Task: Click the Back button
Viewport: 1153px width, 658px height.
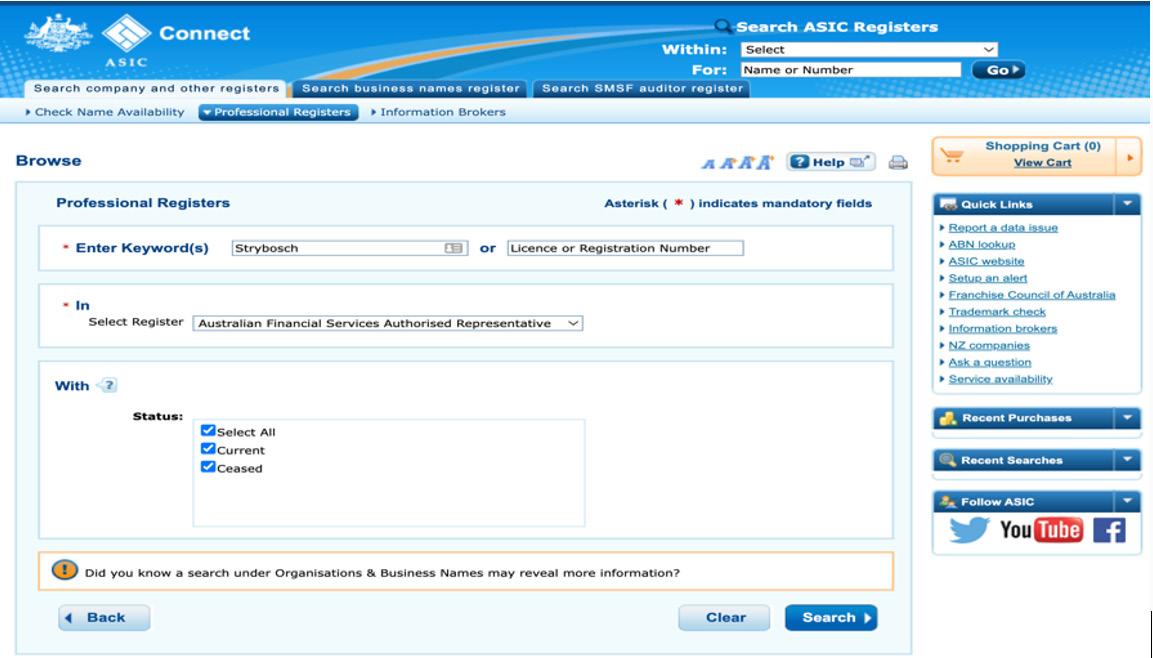Action: pos(104,618)
